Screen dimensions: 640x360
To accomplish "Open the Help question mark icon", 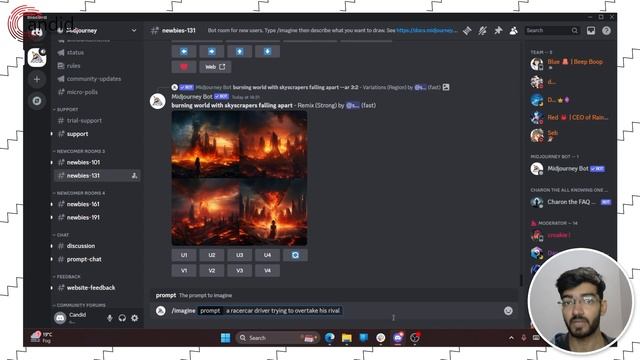I will pos(606,31).
